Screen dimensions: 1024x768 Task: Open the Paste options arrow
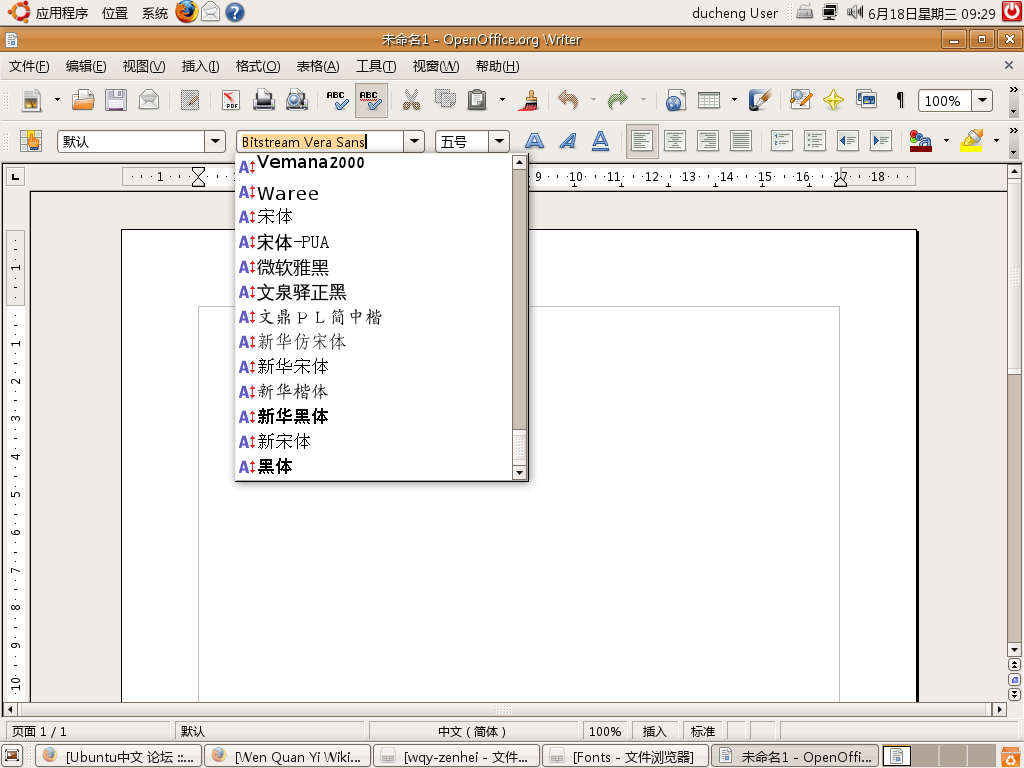502,101
